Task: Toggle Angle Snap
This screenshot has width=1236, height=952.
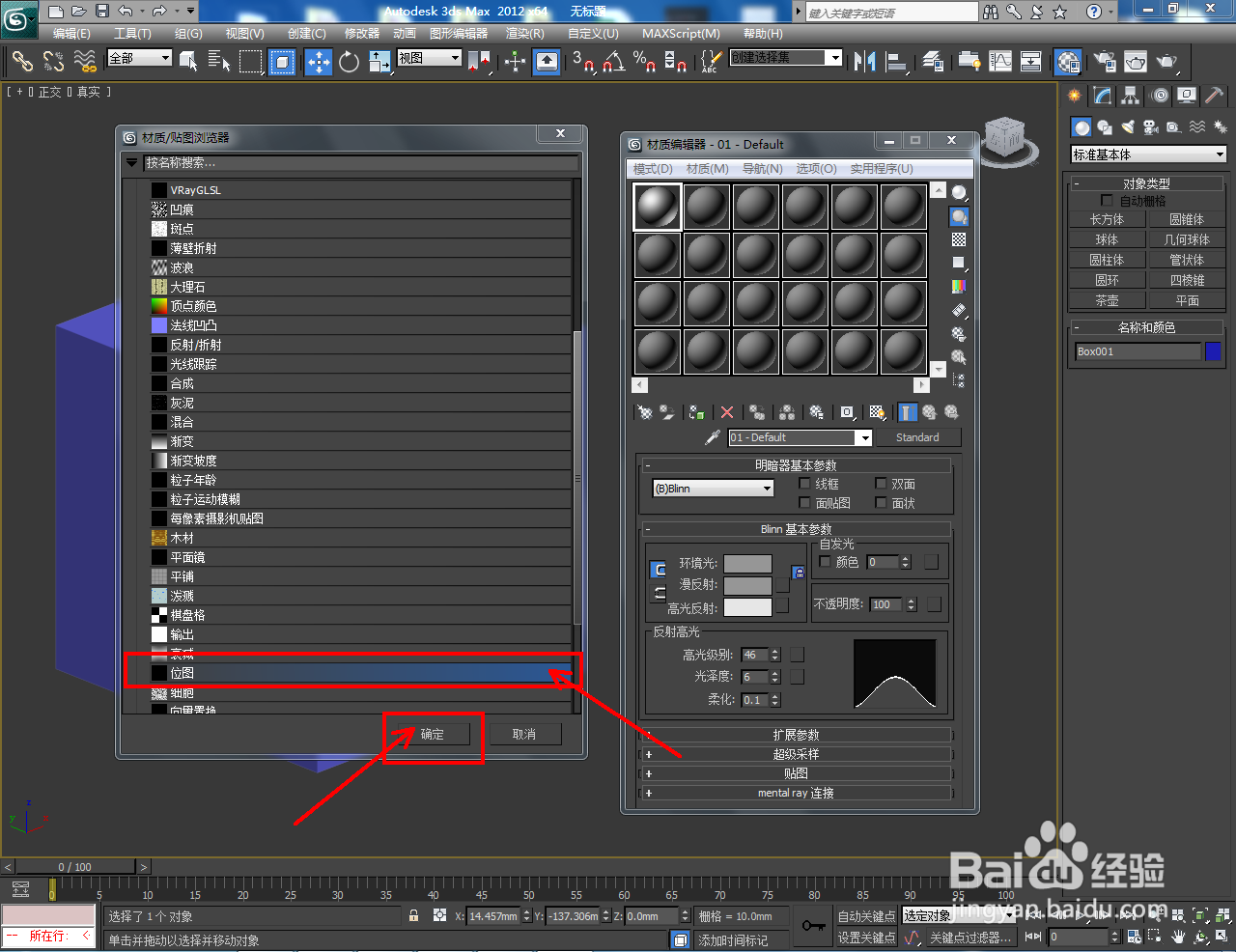Action: 613,62
